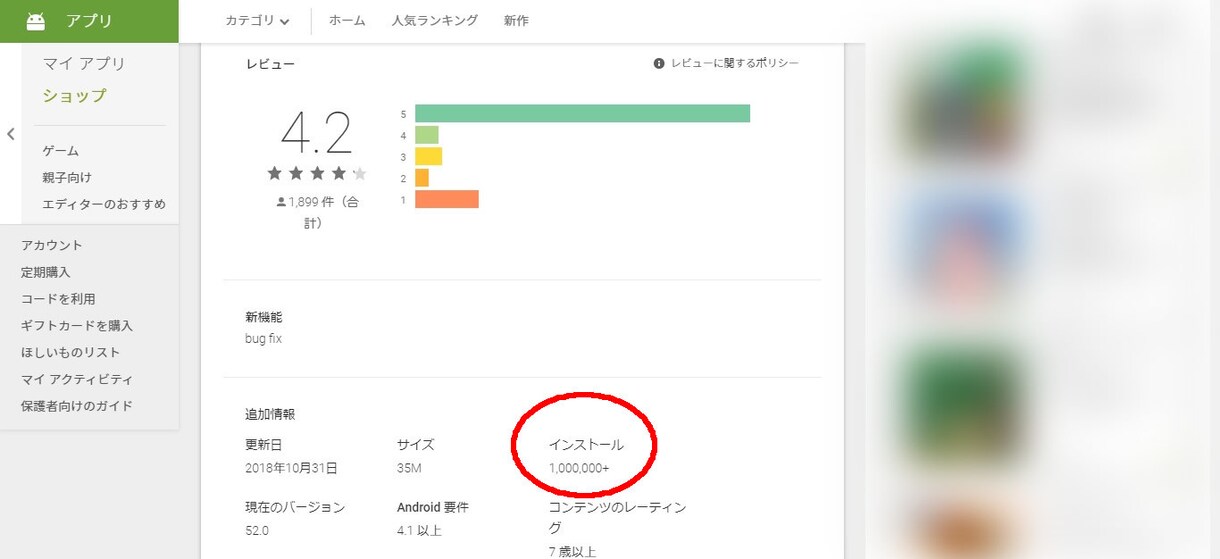Open the レビューに関するポリシー link
Screen dimensions: 1220x559
735,63
